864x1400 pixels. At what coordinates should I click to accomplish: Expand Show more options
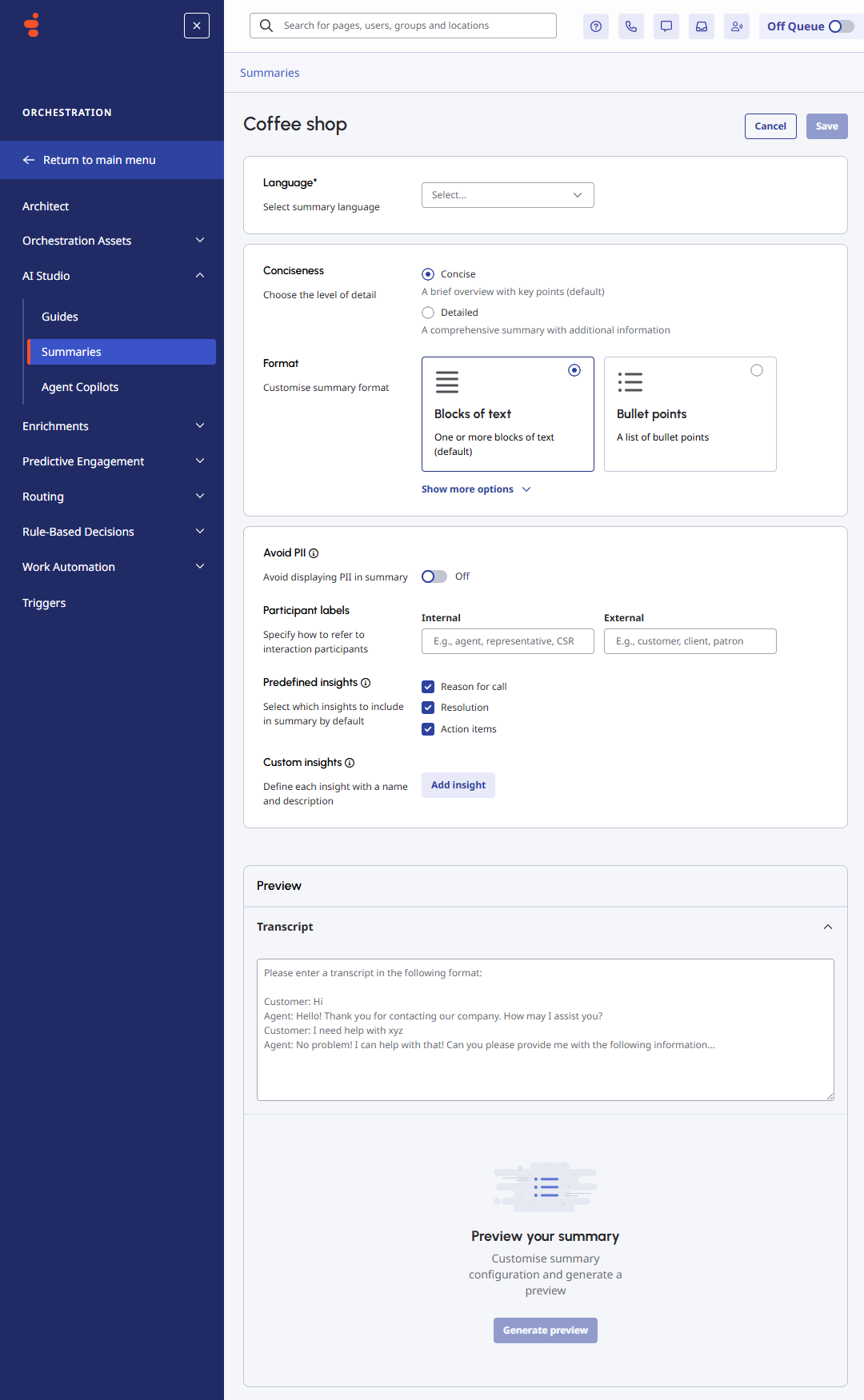pos(475,489)
